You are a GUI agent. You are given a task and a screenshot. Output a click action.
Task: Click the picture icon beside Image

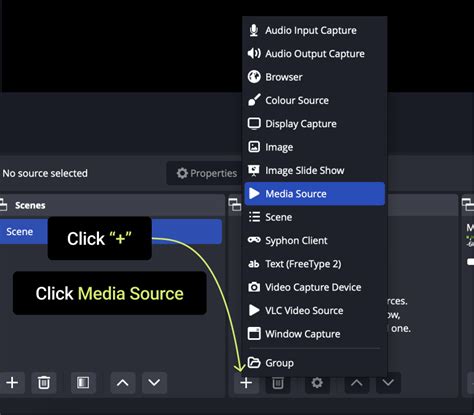pos(254,147)
